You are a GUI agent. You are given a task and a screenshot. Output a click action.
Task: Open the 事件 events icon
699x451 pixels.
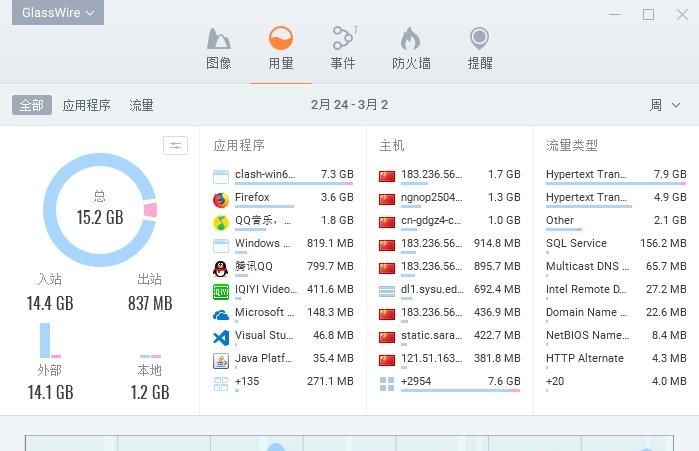click(343, 38)
